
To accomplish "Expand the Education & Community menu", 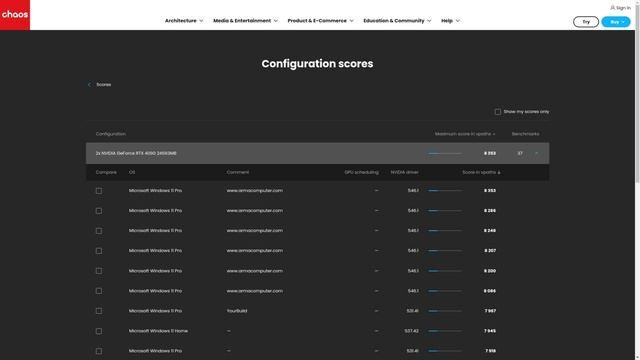I will coord(397,20).
